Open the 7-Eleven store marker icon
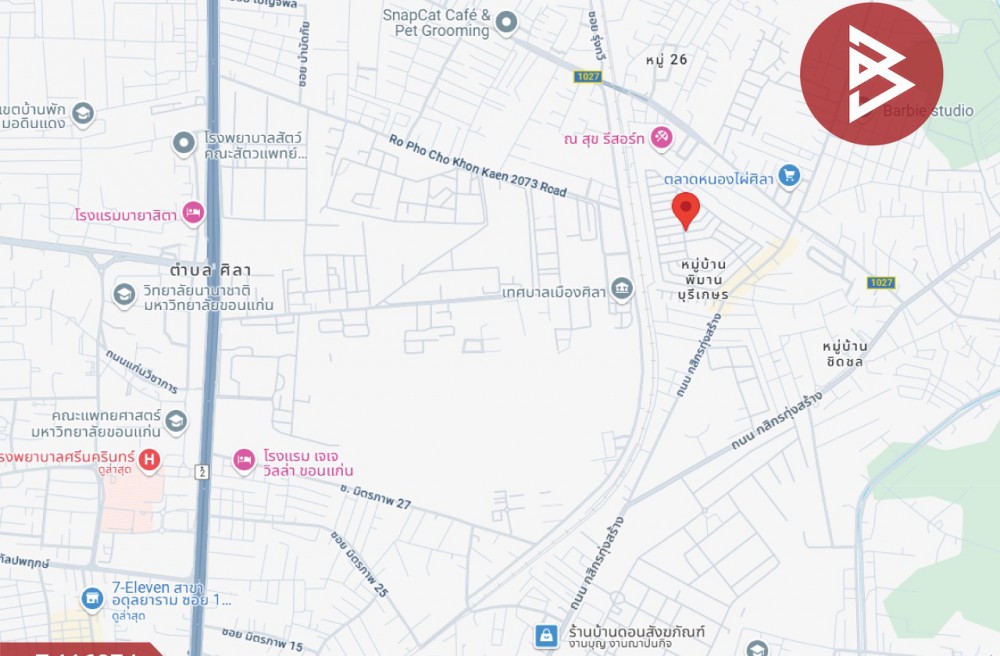 pyautogui.click(x=92, y=599)
